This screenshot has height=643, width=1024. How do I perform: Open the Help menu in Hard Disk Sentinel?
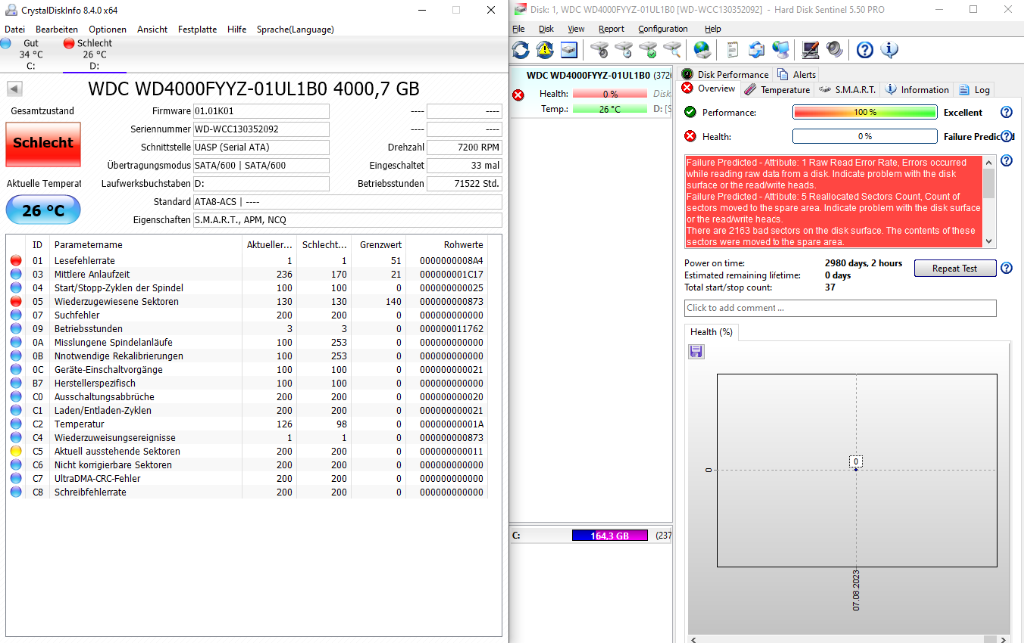(x=712, y=29)
